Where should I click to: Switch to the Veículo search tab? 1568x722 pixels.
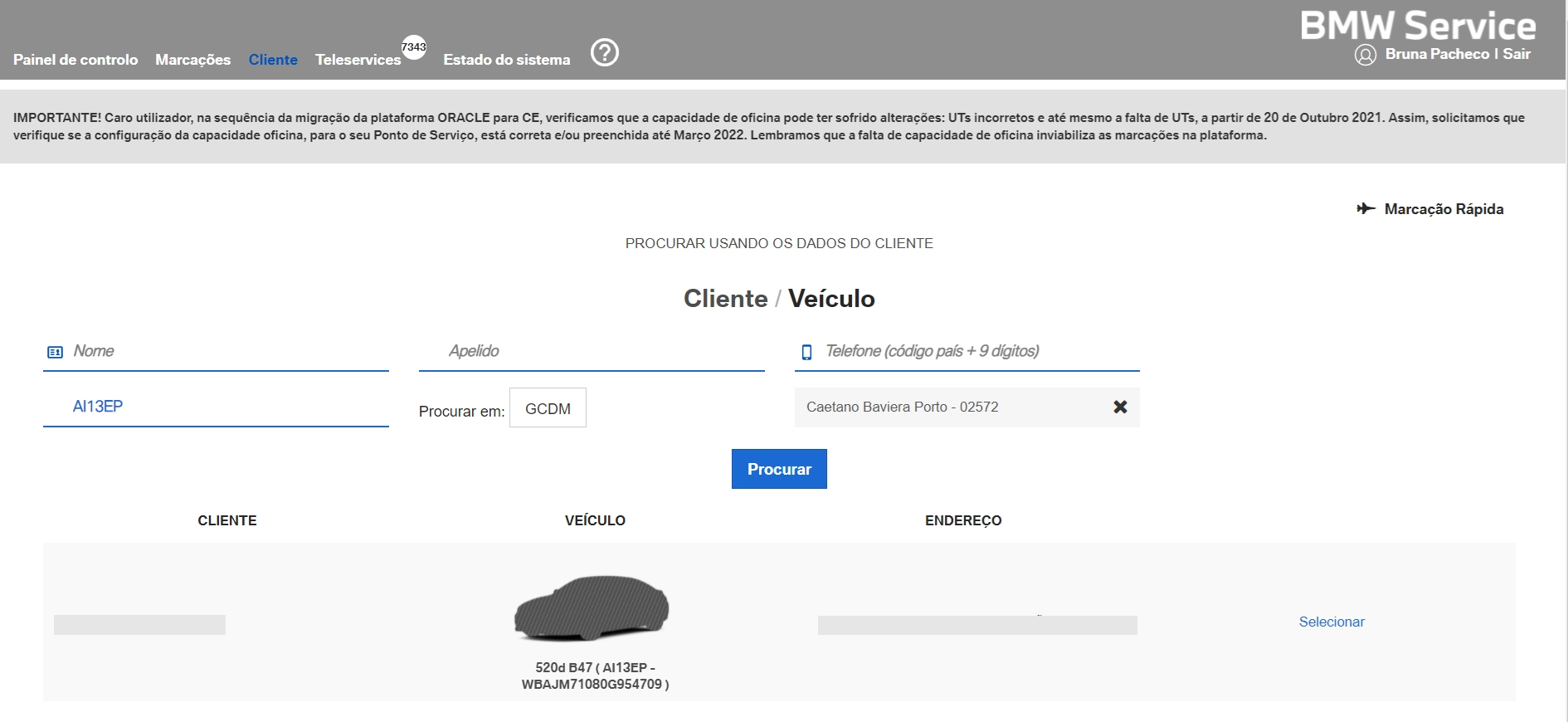(831, 299)
